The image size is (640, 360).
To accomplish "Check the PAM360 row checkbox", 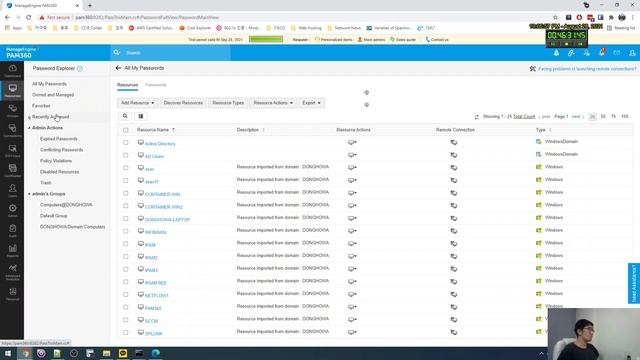I will tap(126, 307).
